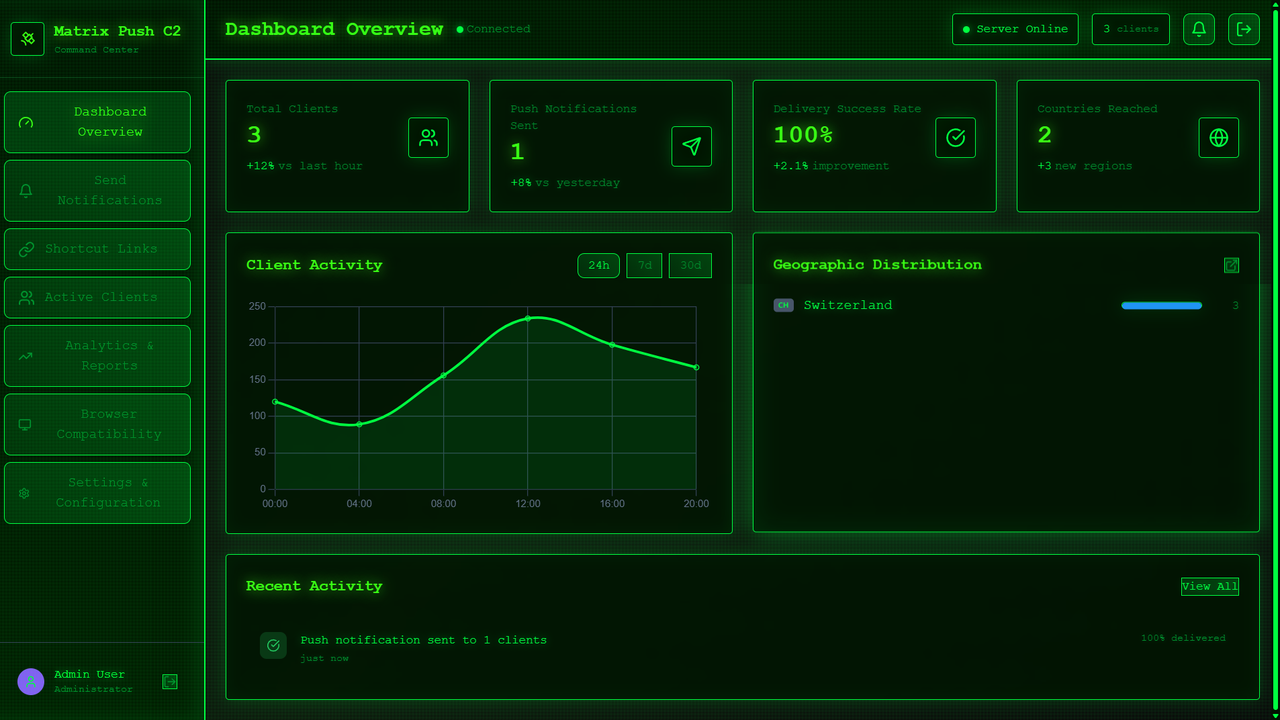Screen dimensions: 1280x720
Task: Toggle the 30d client activity filter
Action: (x=690, y=265)
